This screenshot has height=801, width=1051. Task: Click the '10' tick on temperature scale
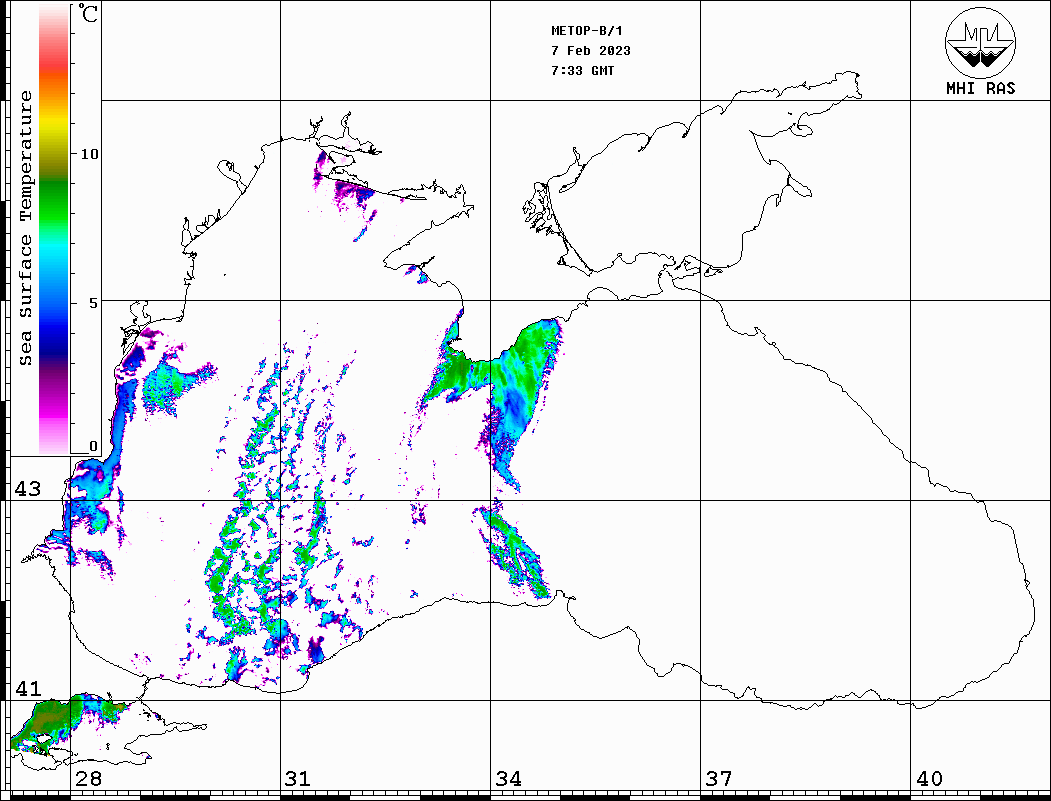[x=89, y=154]
